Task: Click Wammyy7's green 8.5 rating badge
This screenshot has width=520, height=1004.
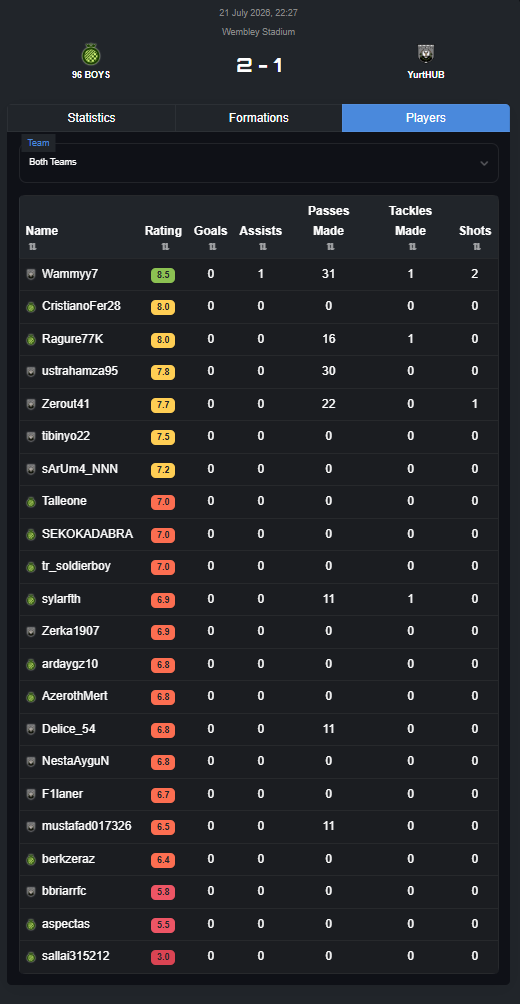Action: coord(163,275)
